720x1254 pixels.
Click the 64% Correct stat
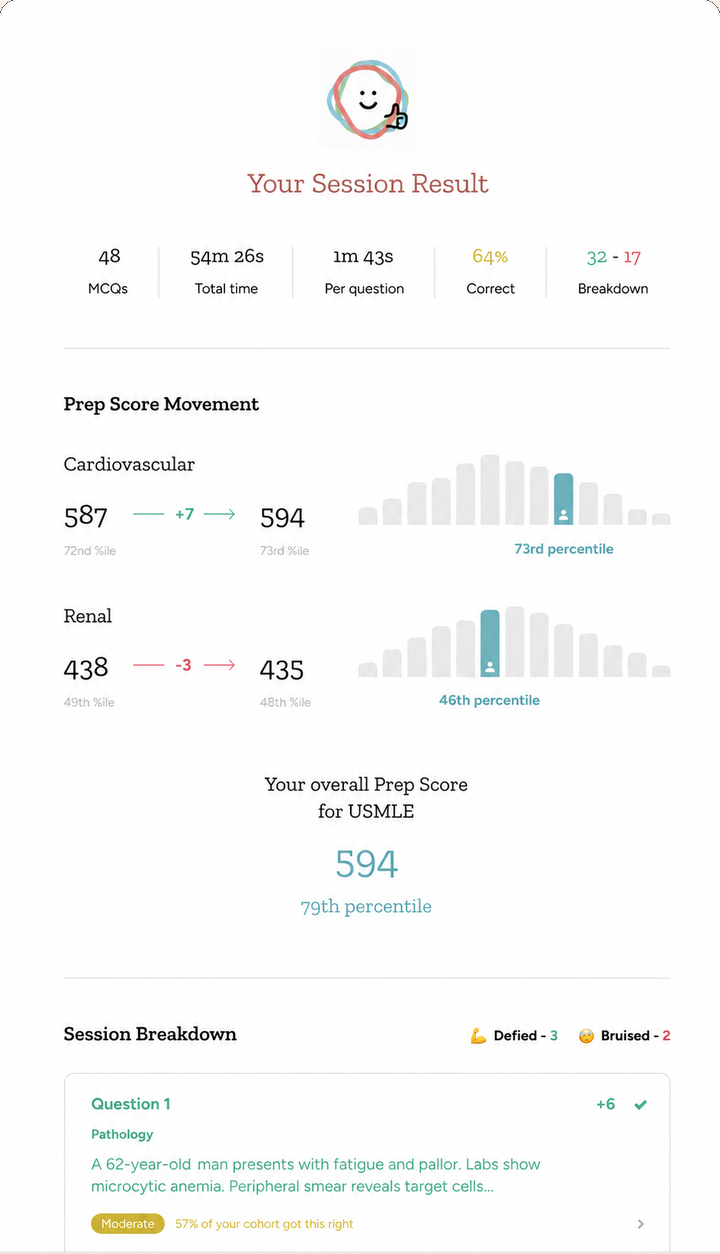pos(490,271)
